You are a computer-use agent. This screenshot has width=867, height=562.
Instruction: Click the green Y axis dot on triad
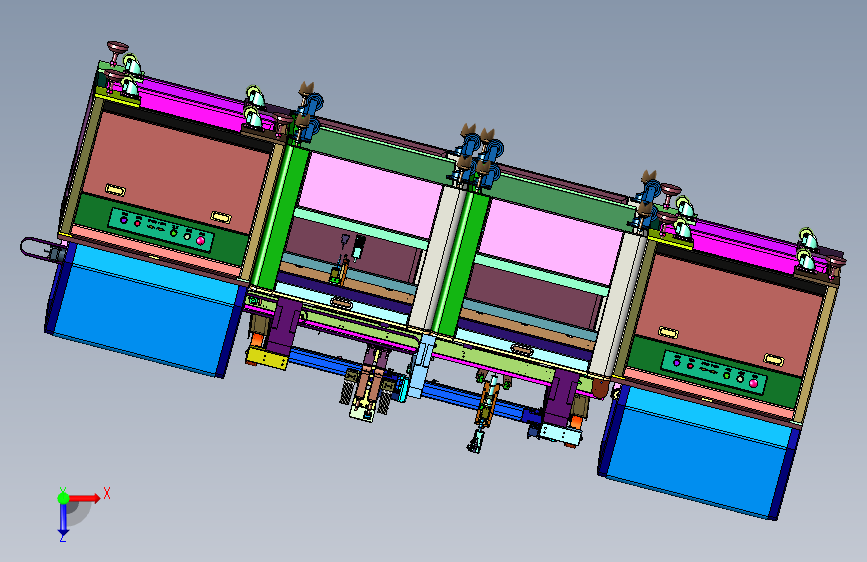63,498
